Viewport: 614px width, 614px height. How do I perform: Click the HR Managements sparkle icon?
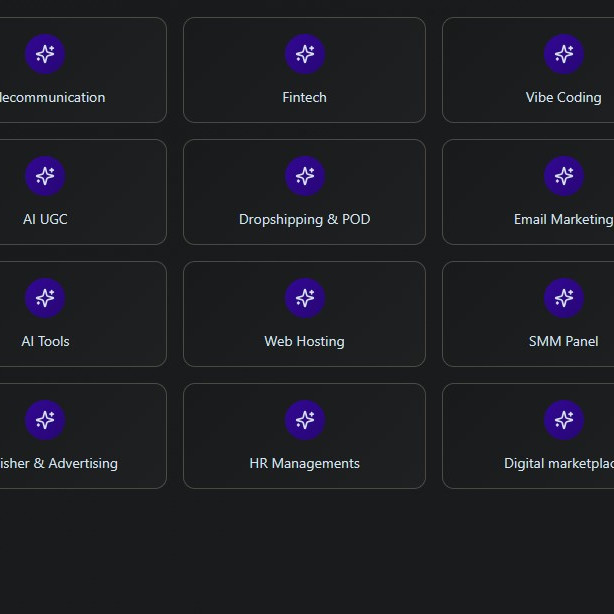point(305,420)
